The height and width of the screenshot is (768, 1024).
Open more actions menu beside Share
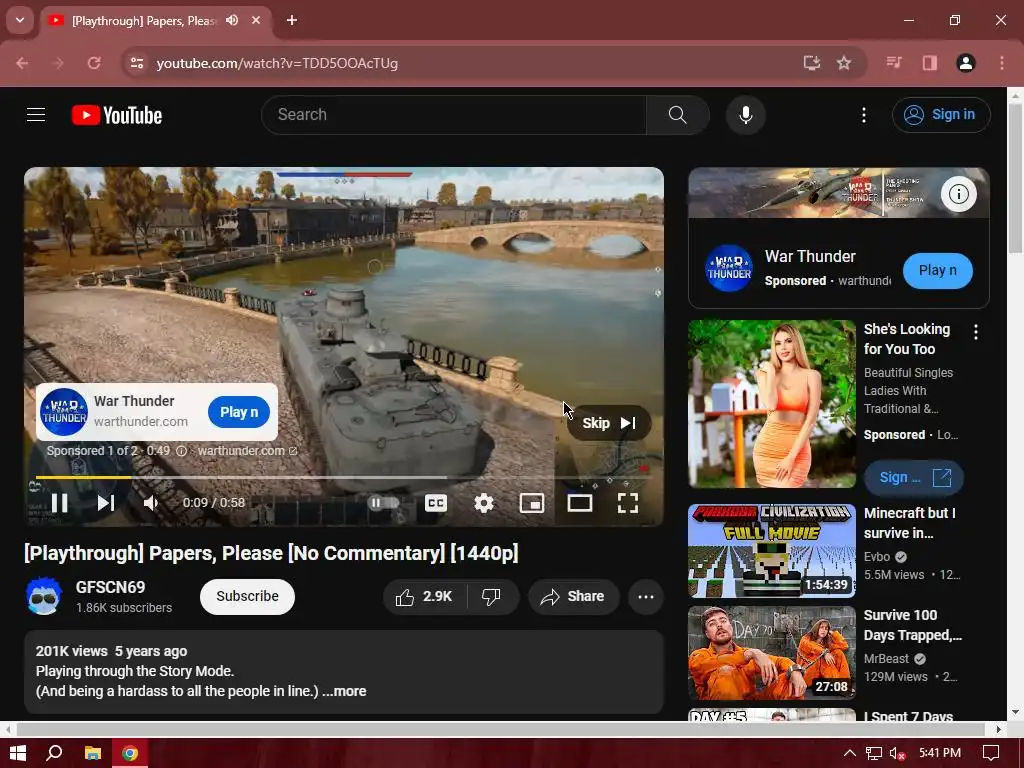pos(645,596)
